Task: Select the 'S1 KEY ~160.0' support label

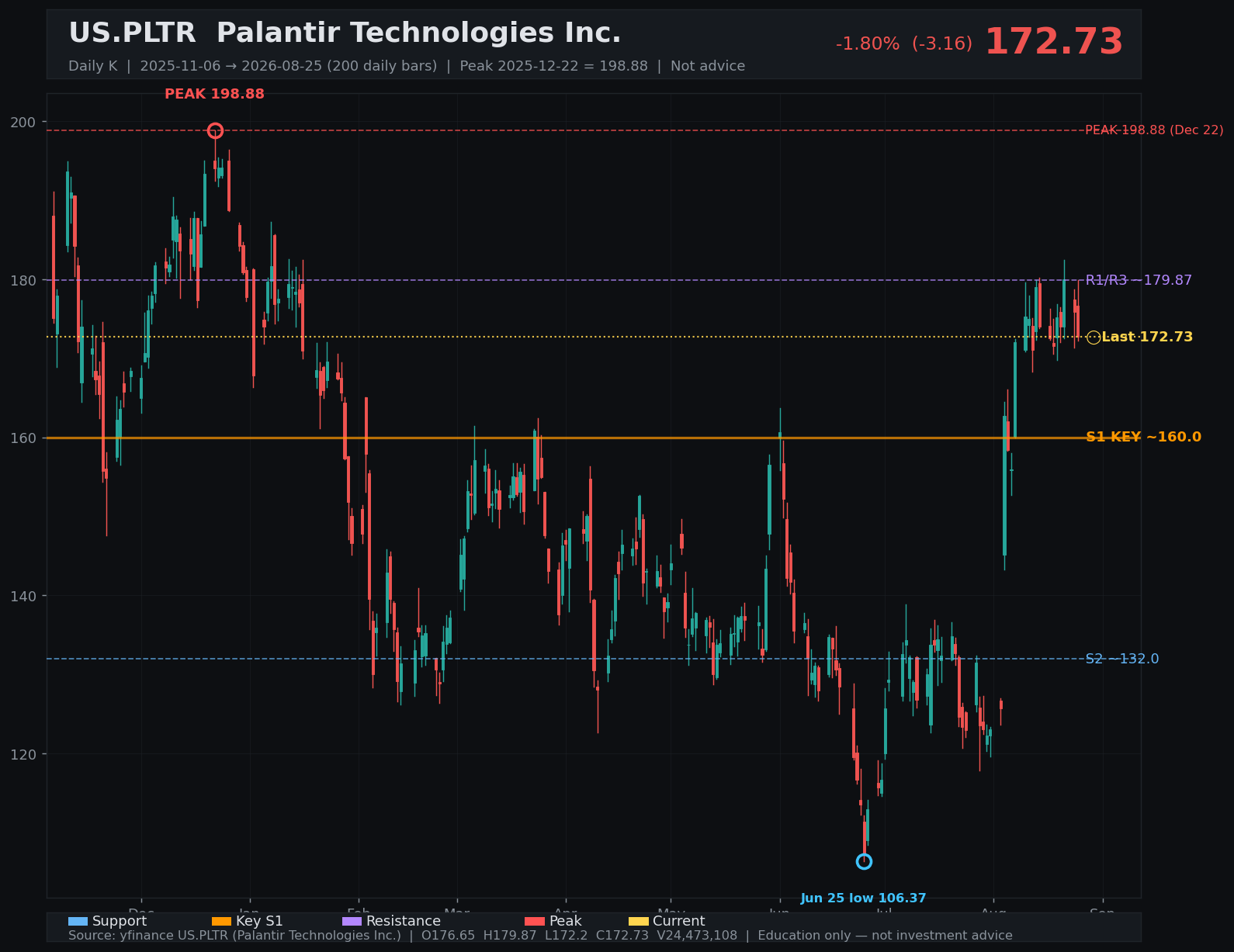Action: coord(1143,437)
